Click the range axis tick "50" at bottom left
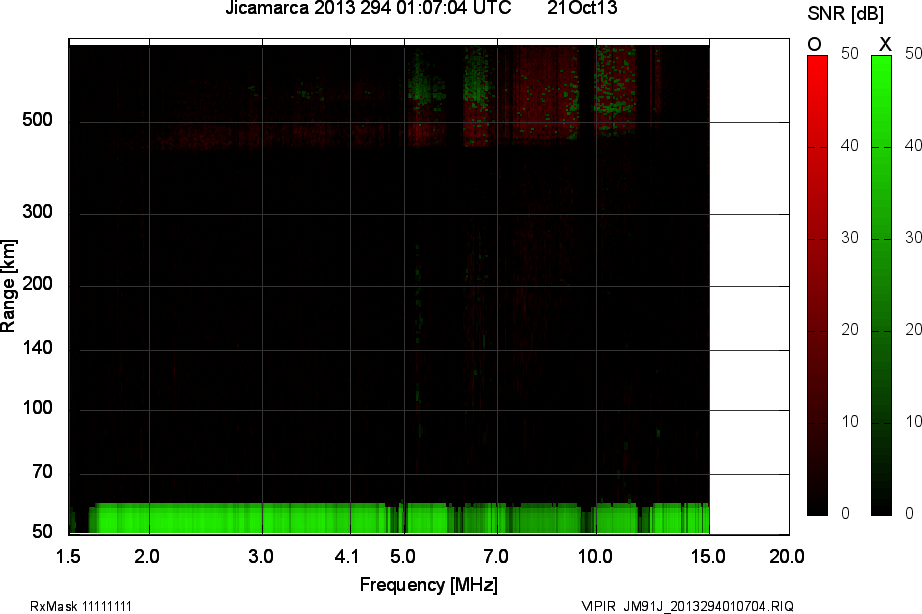Viewport: 922px width, 614px height. click(x=42, y=532)
